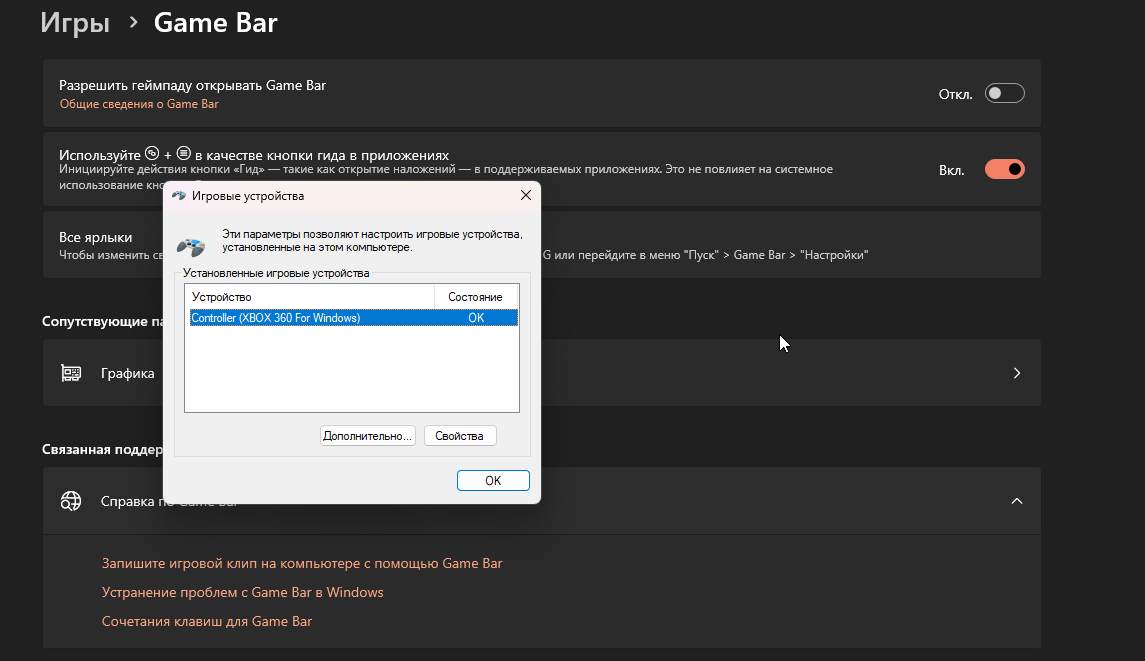Click OK status cell of controller

point(476,318)
